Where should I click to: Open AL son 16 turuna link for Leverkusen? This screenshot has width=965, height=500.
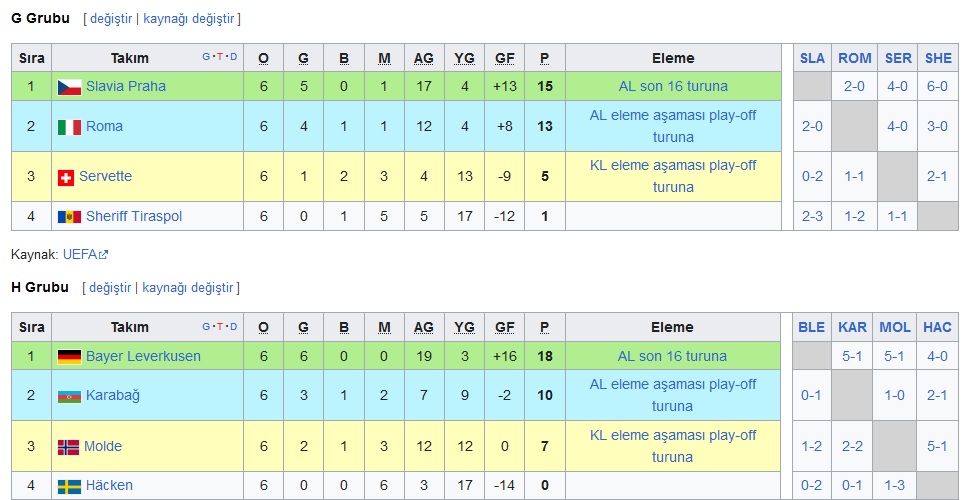click(673, 356)
